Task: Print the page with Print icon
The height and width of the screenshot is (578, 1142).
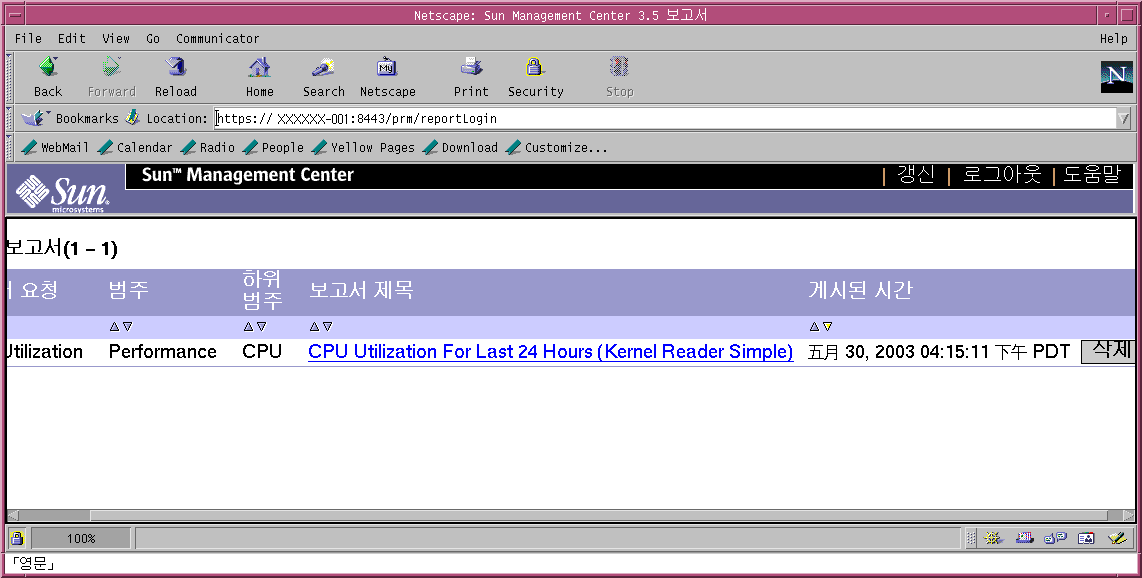Action: [471, 76]
